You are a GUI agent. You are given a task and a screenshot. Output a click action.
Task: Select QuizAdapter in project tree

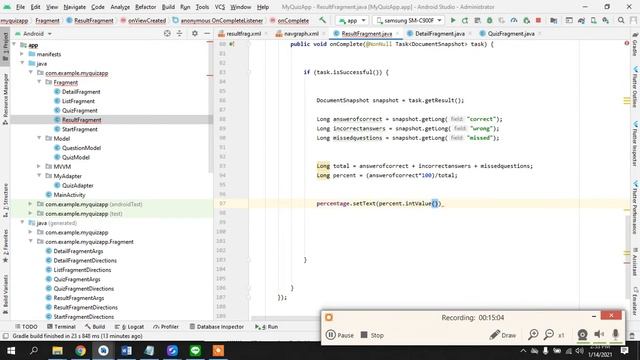pos(78,185)
